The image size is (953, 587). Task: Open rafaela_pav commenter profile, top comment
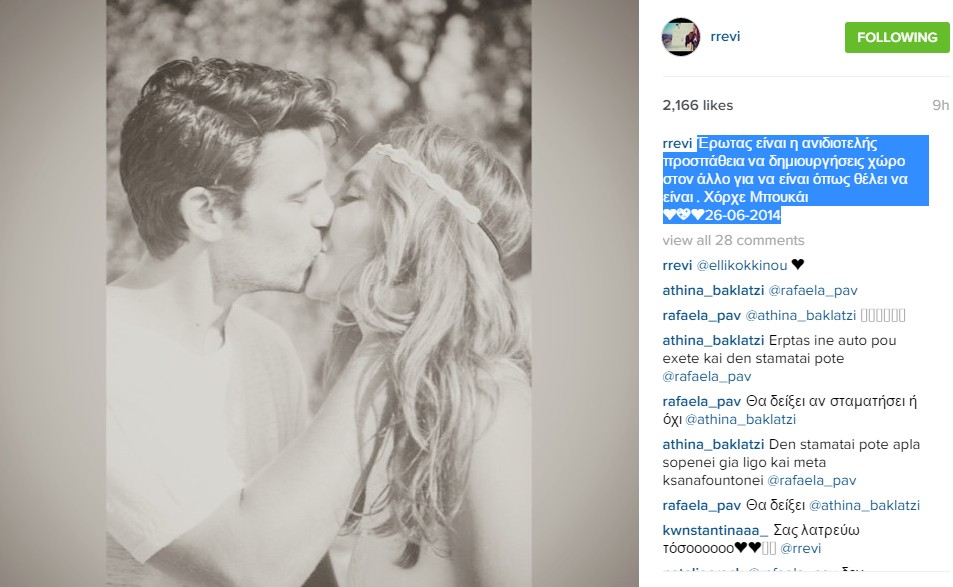(x=701, y=315)
